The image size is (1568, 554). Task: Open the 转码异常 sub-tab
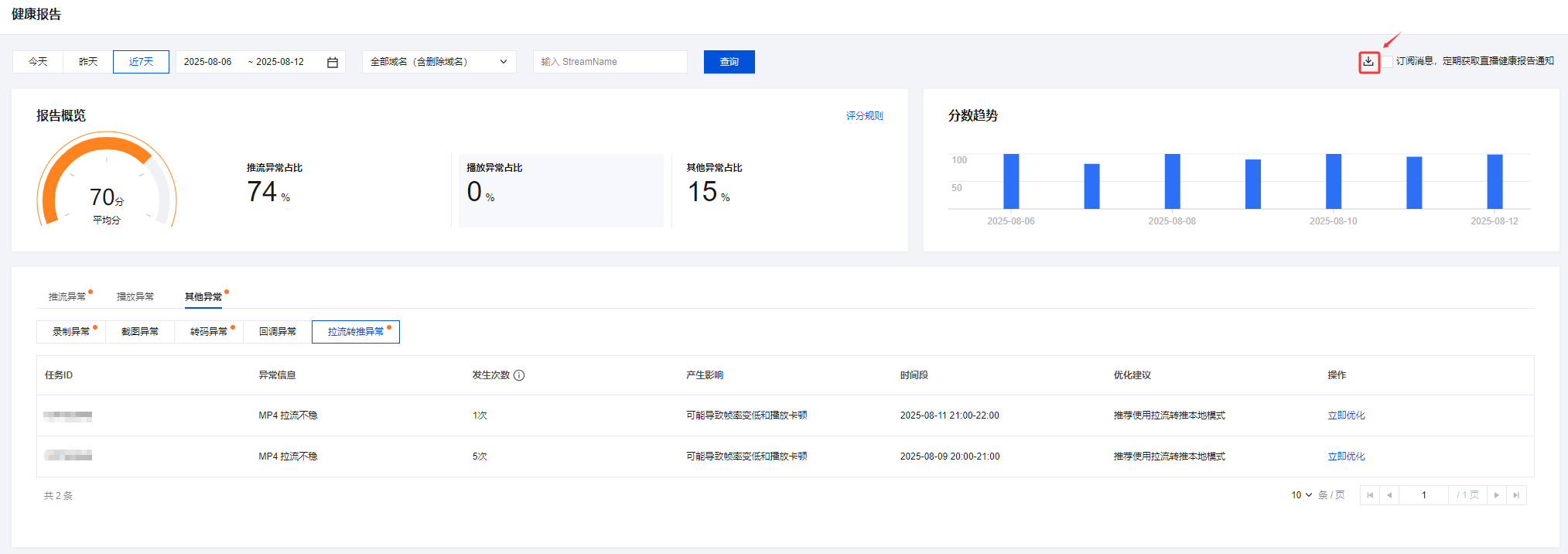point(209,332)
